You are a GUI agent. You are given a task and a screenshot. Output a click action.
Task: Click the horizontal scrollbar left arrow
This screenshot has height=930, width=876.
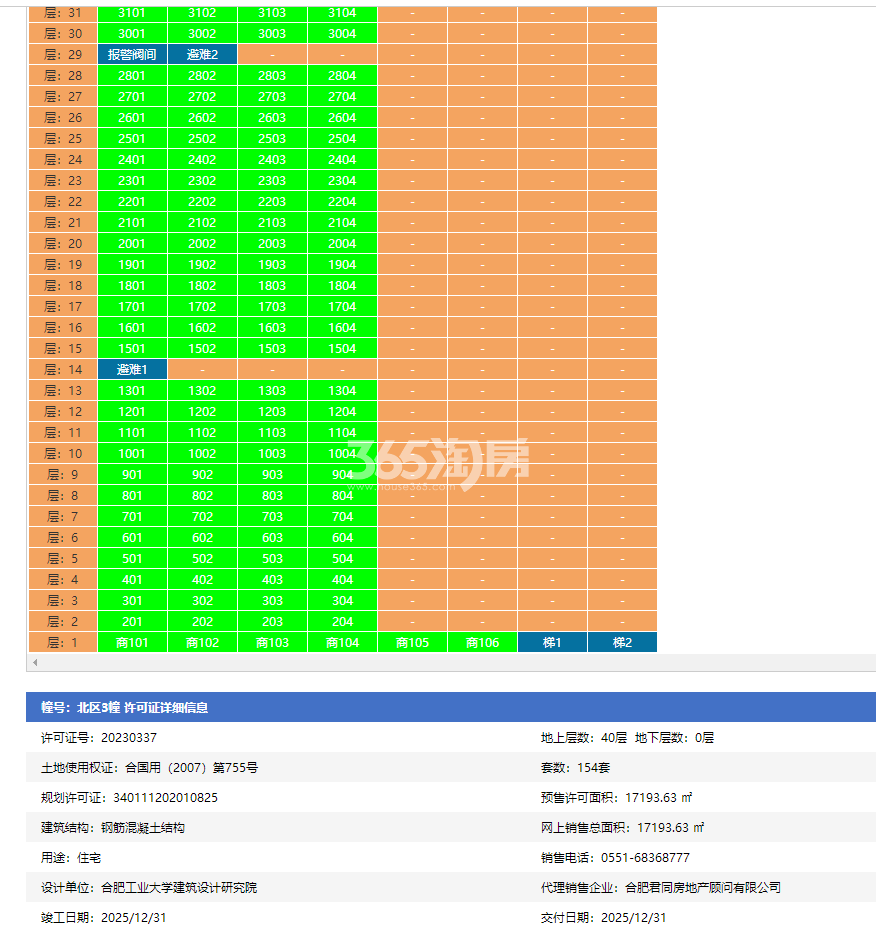35,662
